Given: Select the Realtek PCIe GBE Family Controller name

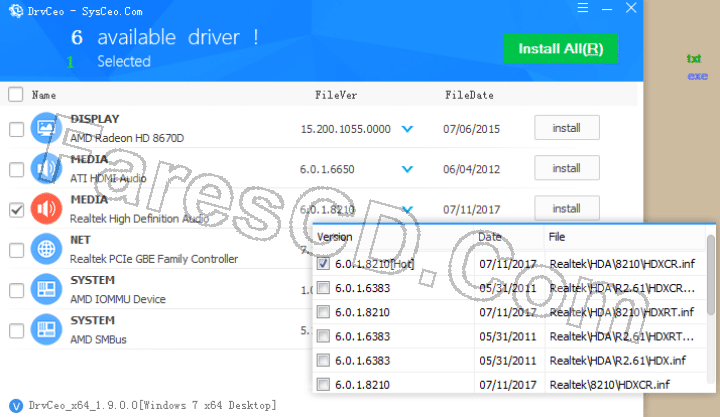Looking at the screenshot, I should (154, 259).
